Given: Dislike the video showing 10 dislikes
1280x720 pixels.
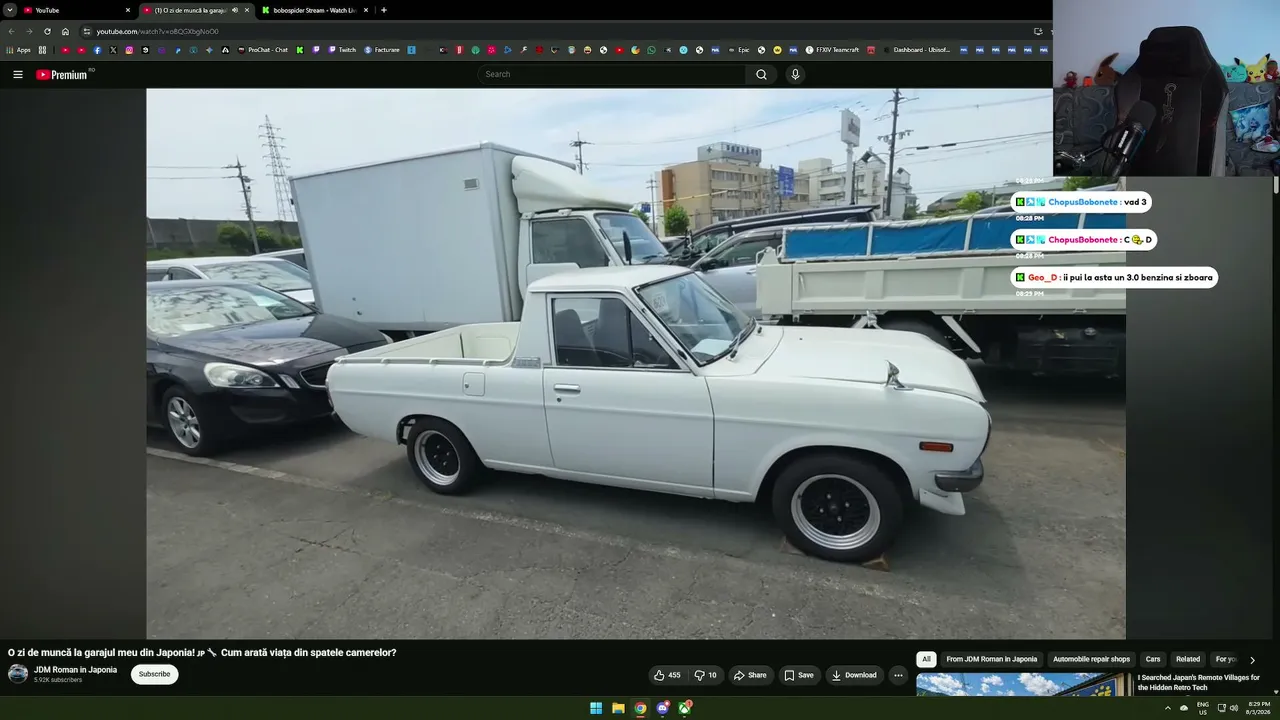Looking at the screenshot, I should click(x=705, y=675).
